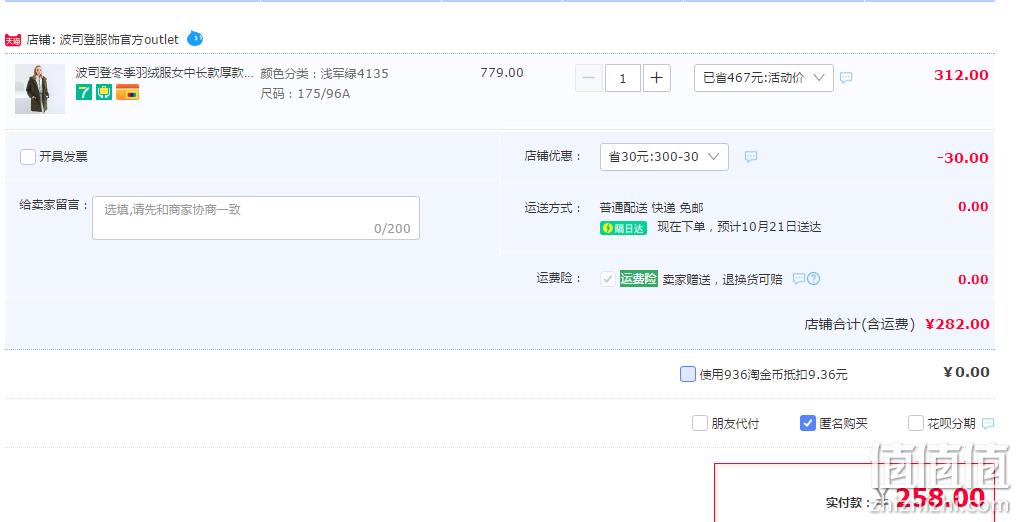Click the comment icon next to store discount
The height and width of the screenshot is (522, 1019).
pyautogui.click(x=751, y=157)
